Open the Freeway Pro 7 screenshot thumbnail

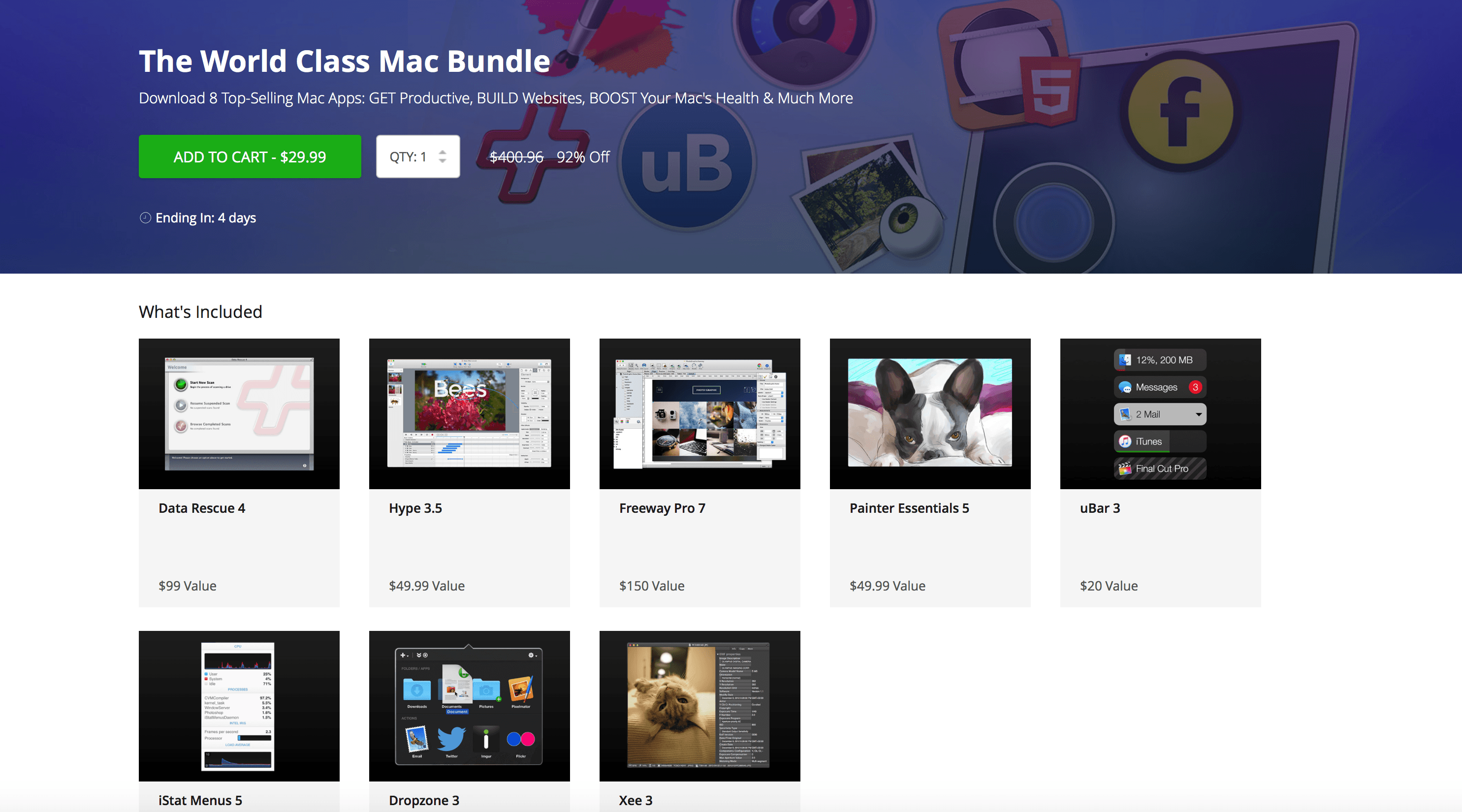700,414
